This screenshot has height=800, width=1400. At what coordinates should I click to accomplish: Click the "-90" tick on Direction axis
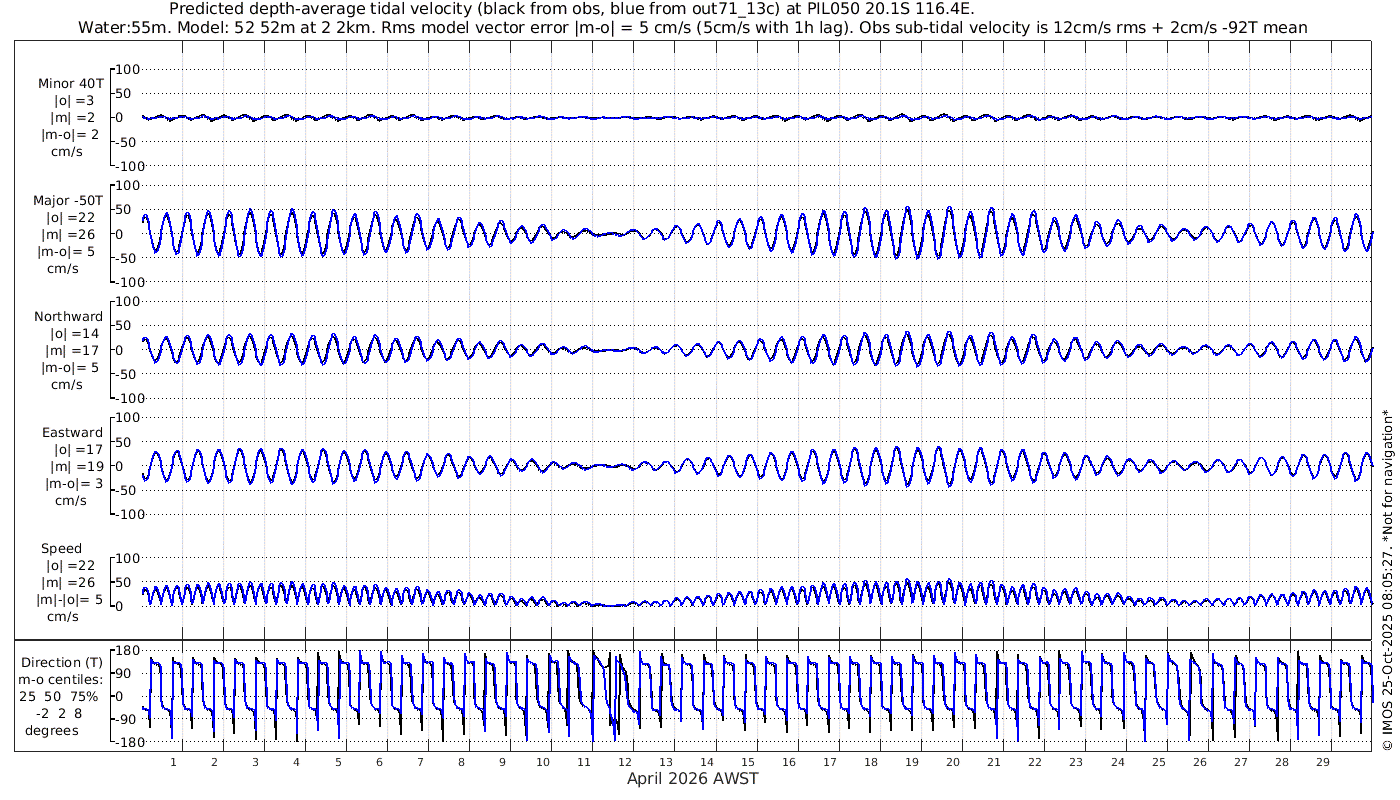(126, 720)
